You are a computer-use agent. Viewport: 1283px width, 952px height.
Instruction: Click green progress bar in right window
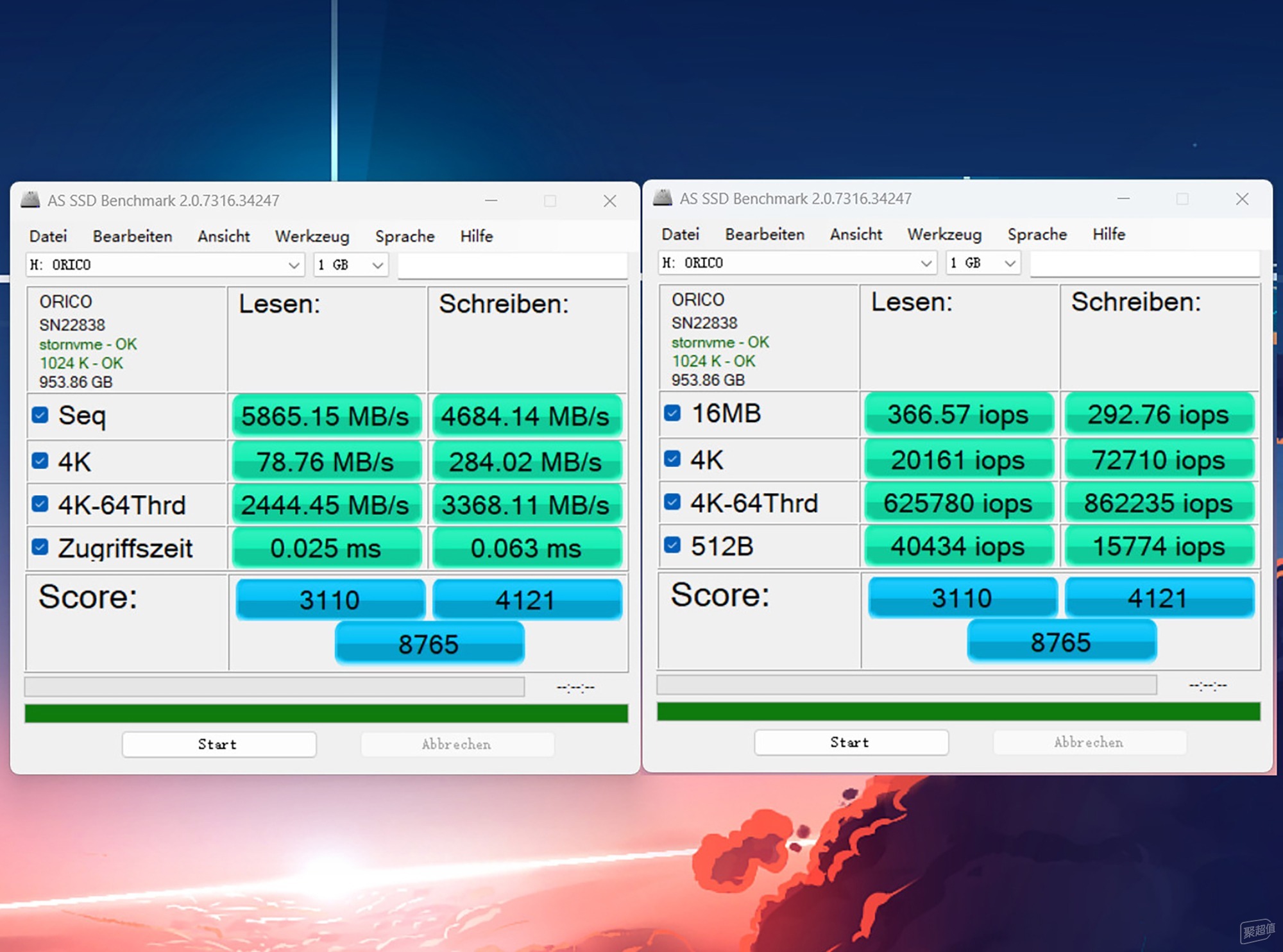(x=958, y=711)
